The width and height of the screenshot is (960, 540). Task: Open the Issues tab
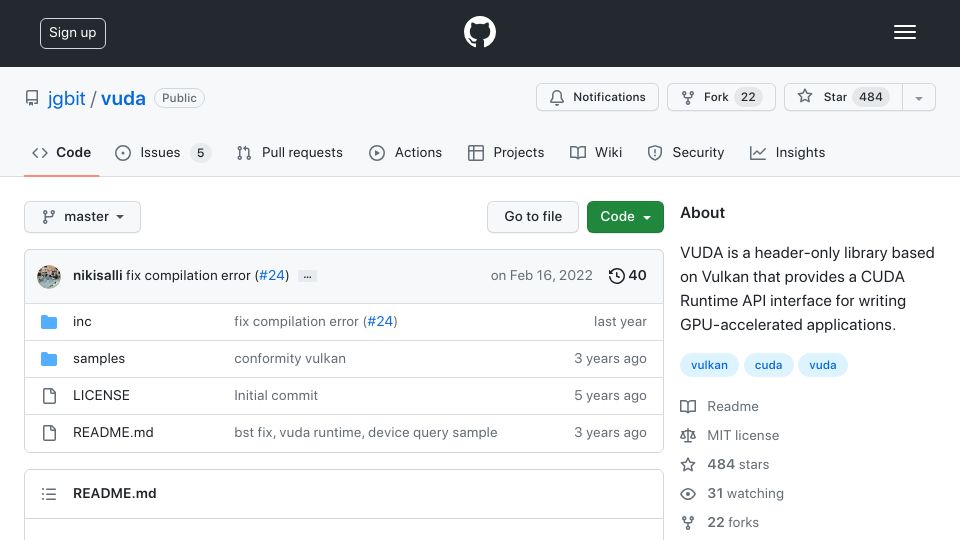pyautogui.click(x=162, y=152)
